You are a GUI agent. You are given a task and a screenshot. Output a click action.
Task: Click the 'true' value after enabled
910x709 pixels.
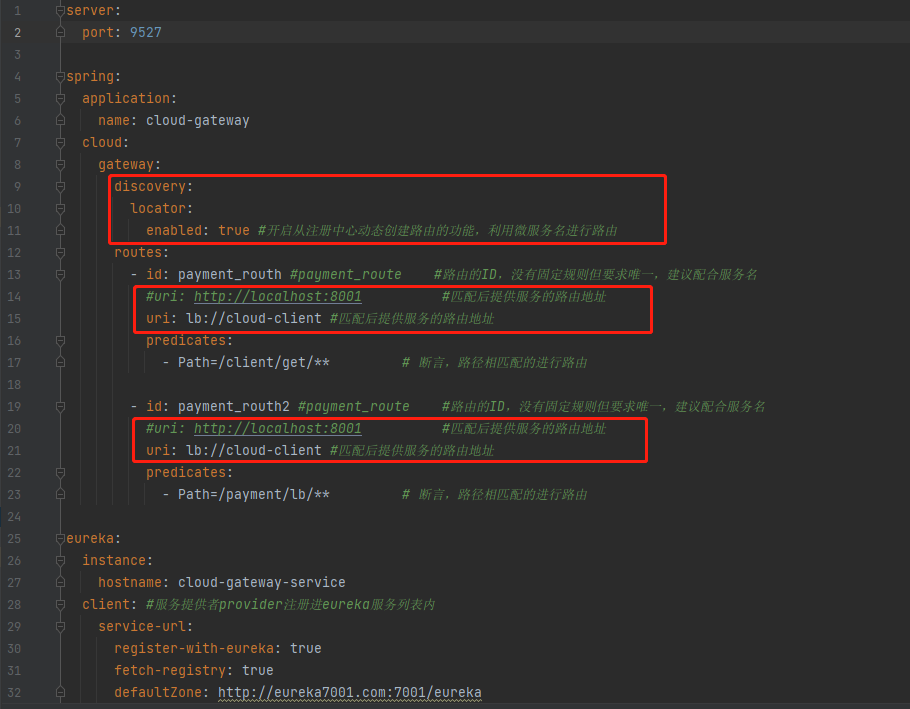234,231
